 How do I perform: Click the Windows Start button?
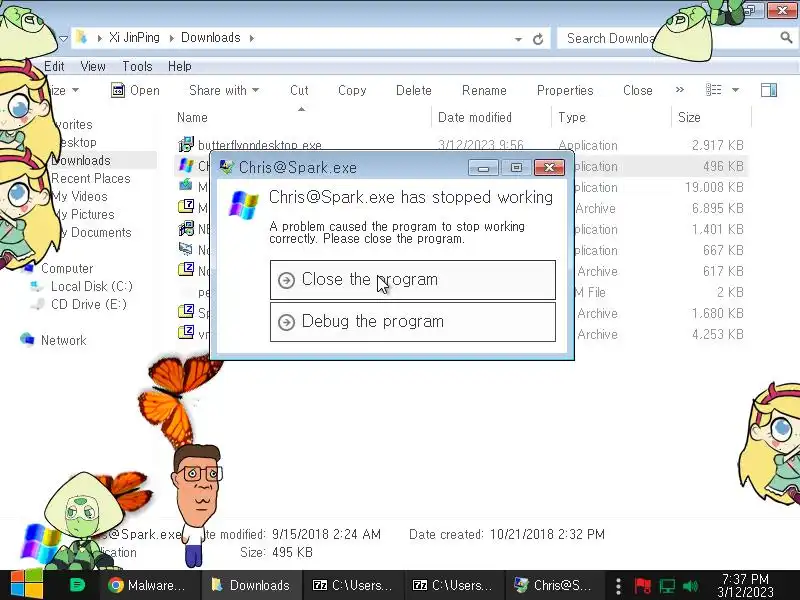click(27, 584)
